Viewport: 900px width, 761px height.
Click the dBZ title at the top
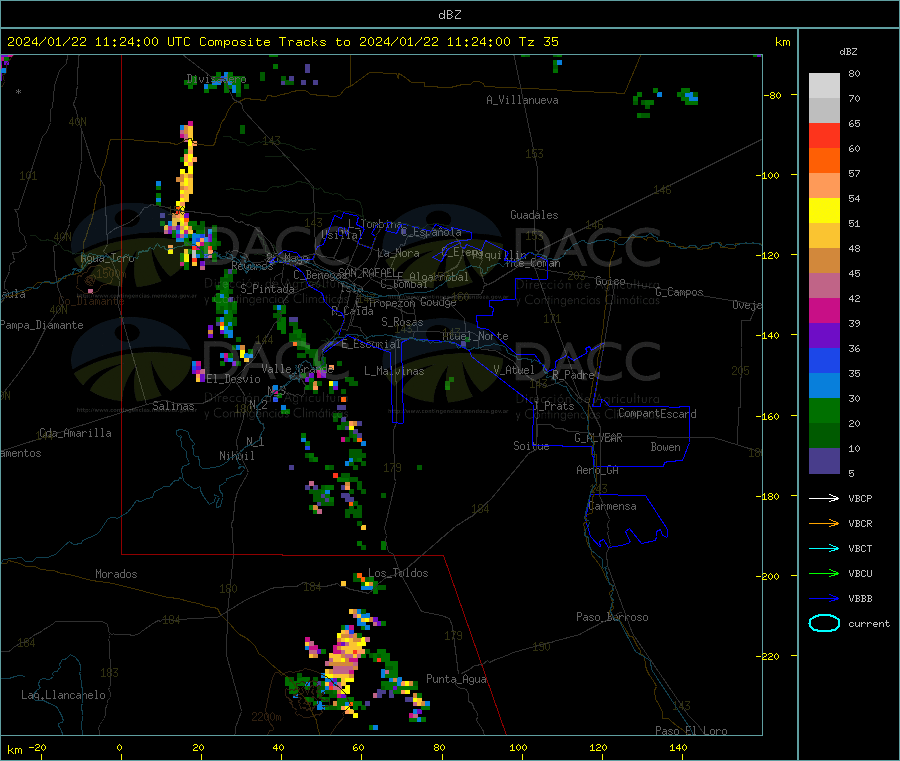coord(449,15)
